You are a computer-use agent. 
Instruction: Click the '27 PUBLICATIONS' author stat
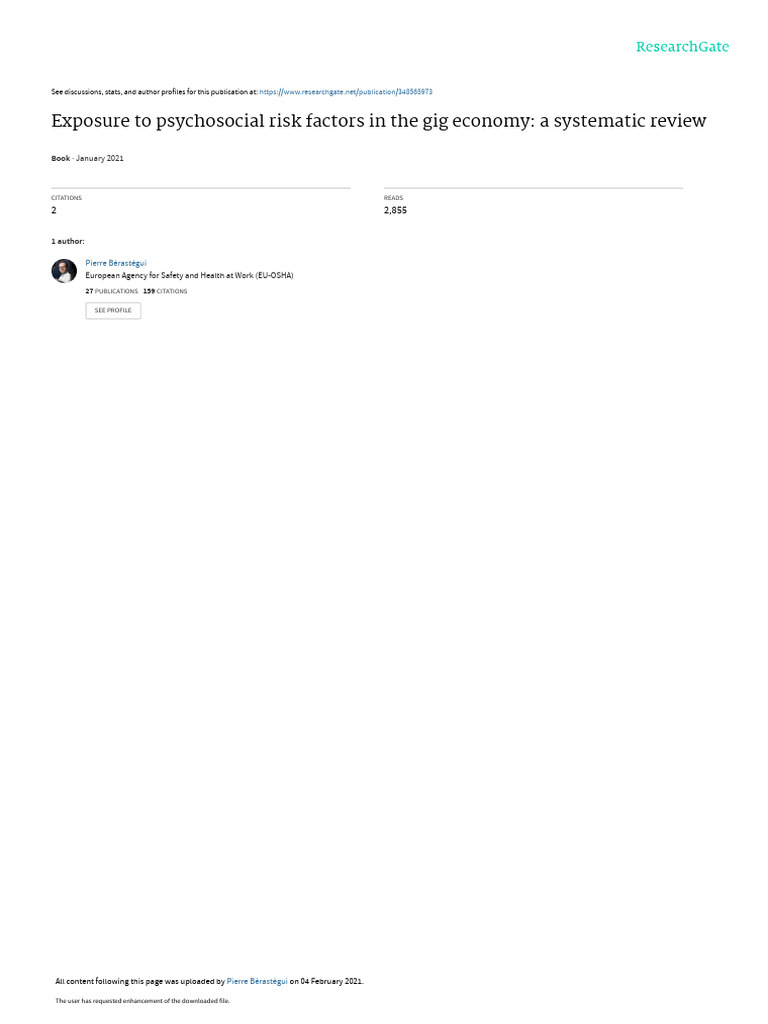(112, 291)
